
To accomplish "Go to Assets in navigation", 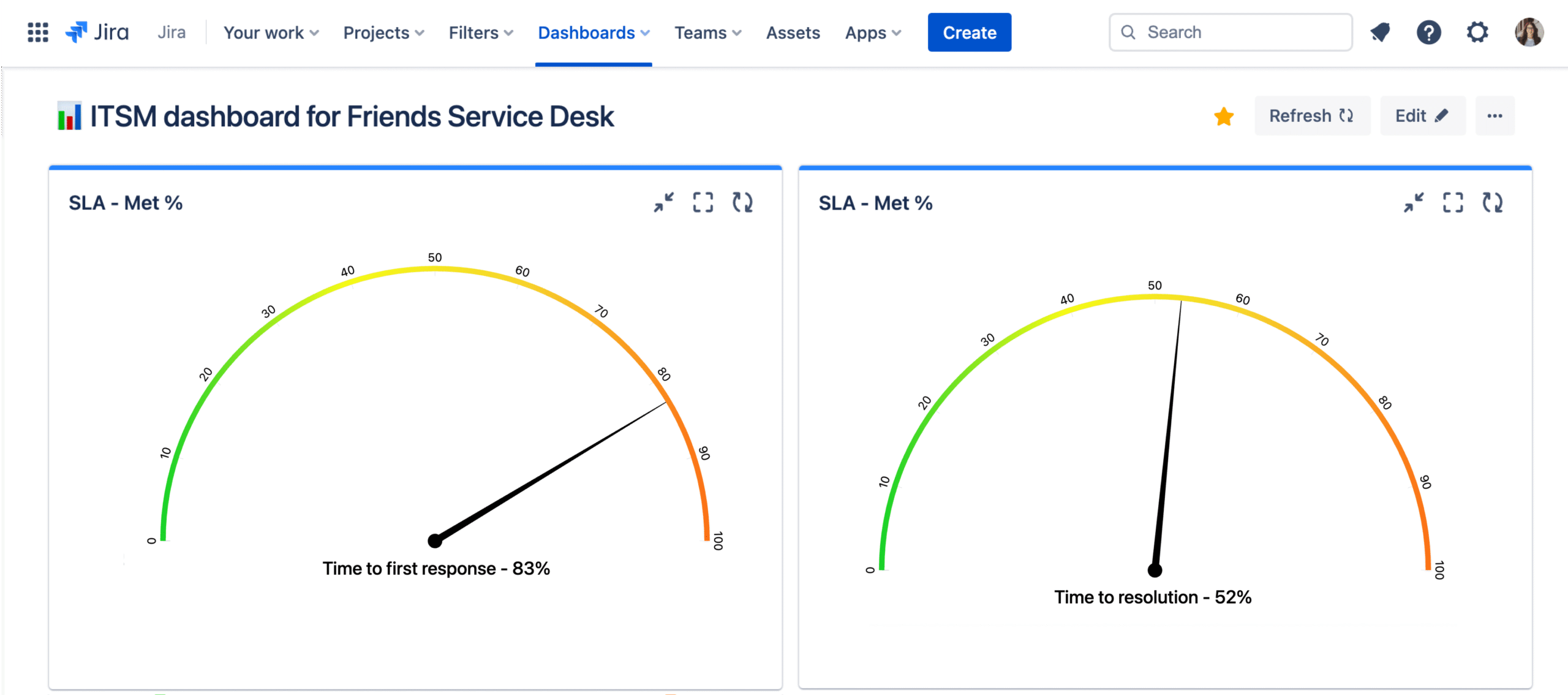I will coord(793,32).
